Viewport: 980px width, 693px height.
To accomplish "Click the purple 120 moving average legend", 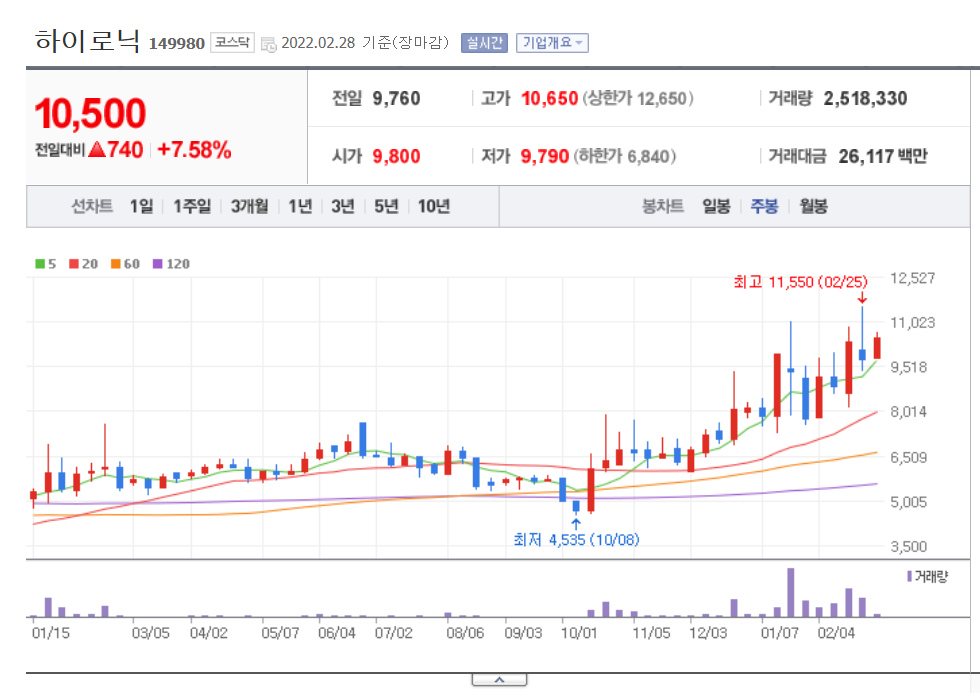I will click(171, 264).
